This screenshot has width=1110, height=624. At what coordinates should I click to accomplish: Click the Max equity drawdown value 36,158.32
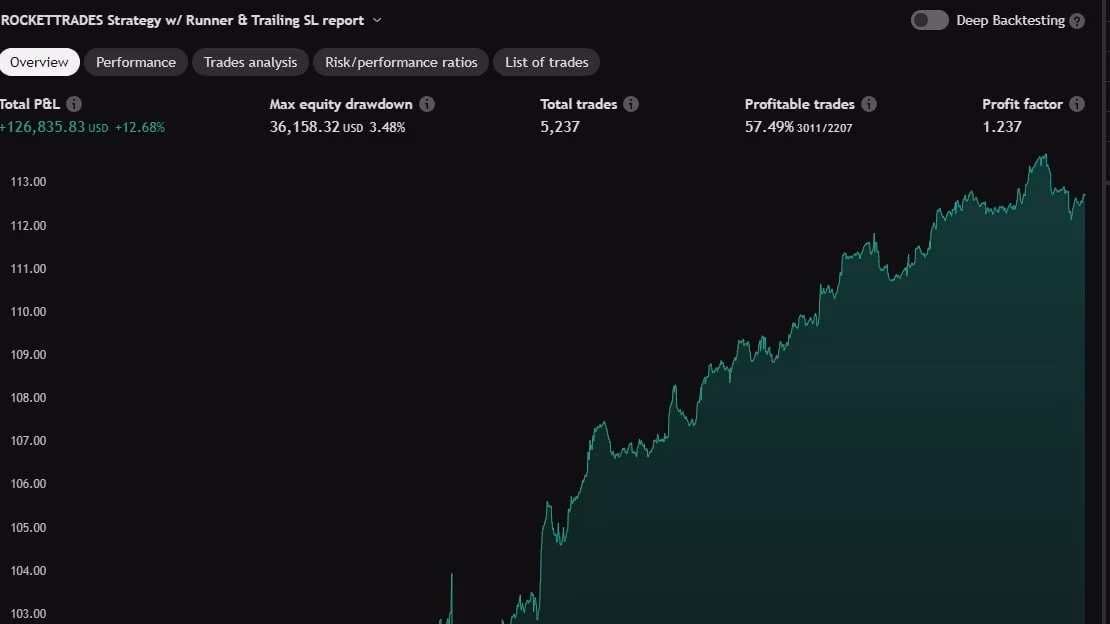(305, 127)
